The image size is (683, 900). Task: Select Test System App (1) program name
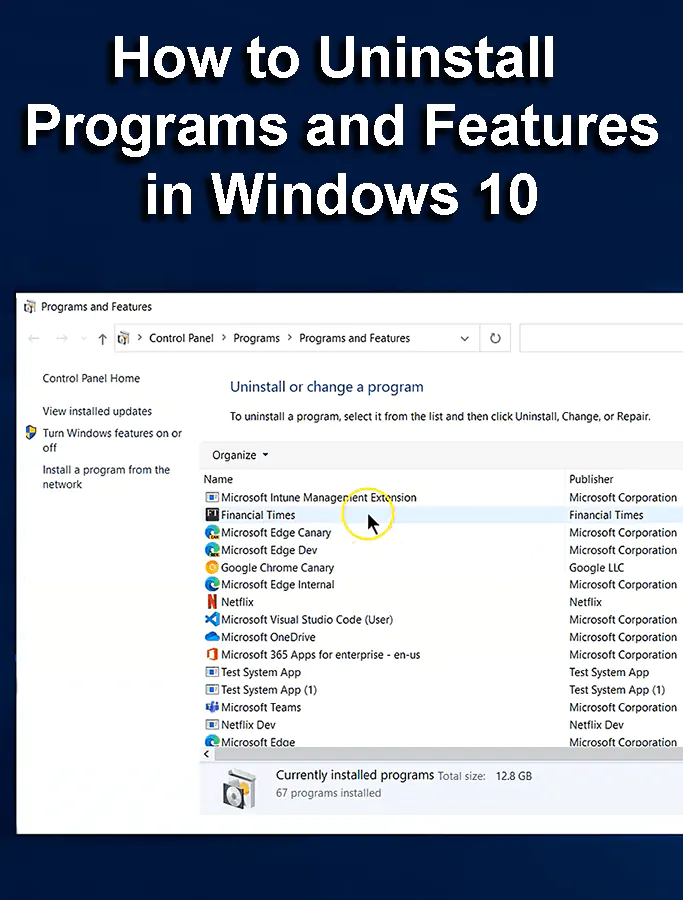click(269, 689)
